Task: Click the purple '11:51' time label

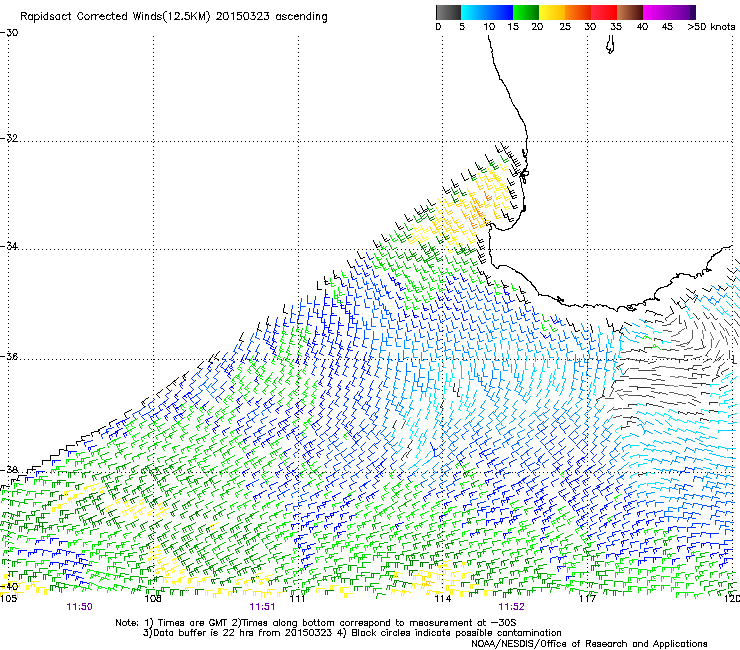Action: 262,607
